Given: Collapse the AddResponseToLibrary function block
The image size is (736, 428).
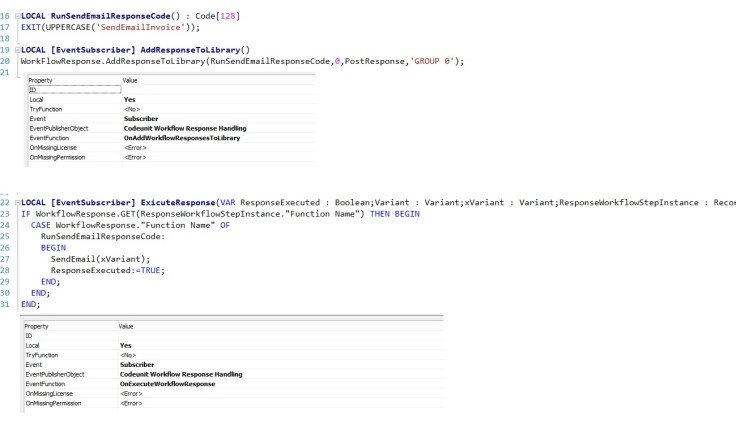Looking at the screenshot, I should coord(16,49).
